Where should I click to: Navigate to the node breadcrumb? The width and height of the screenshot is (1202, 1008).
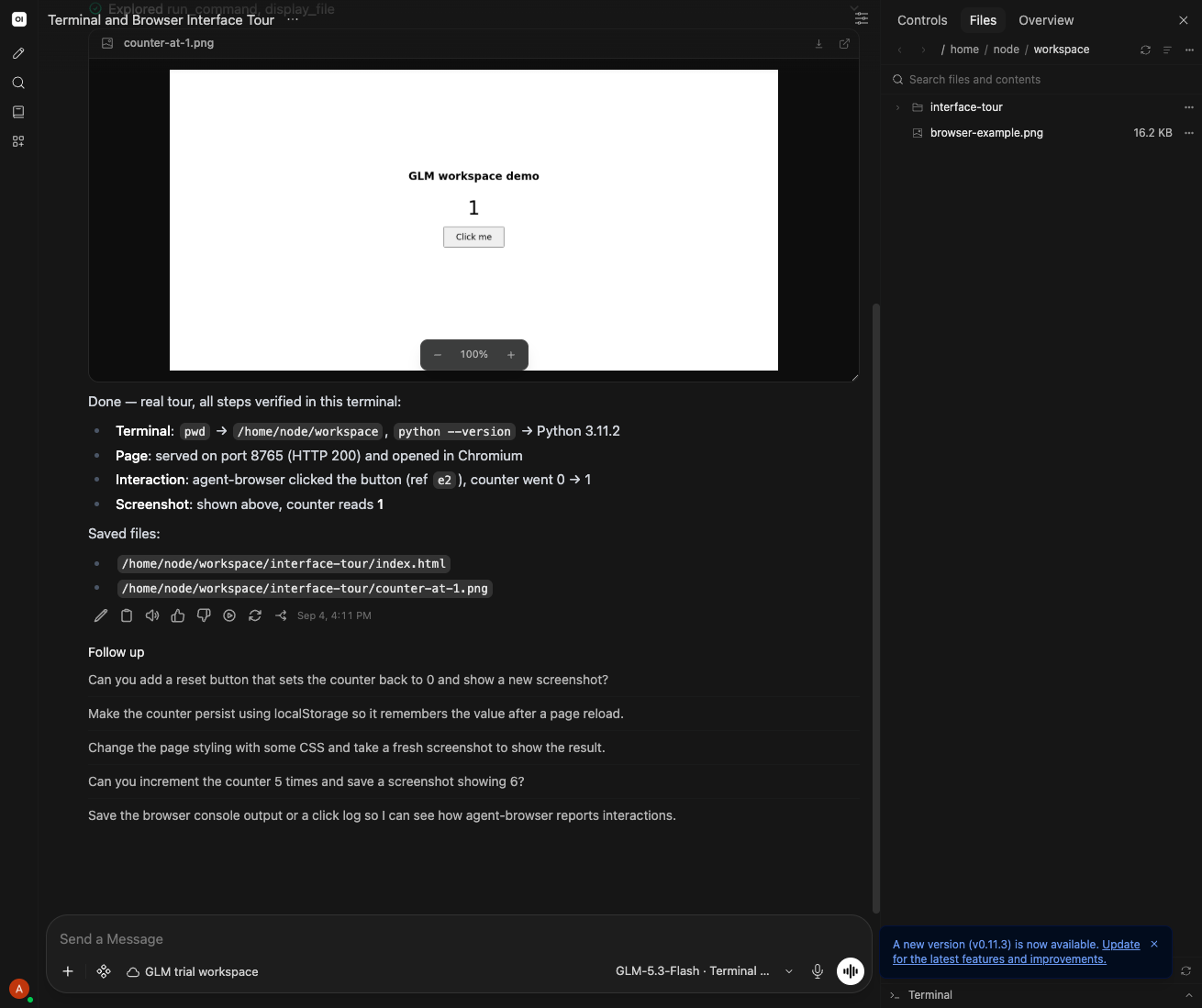1006,50
